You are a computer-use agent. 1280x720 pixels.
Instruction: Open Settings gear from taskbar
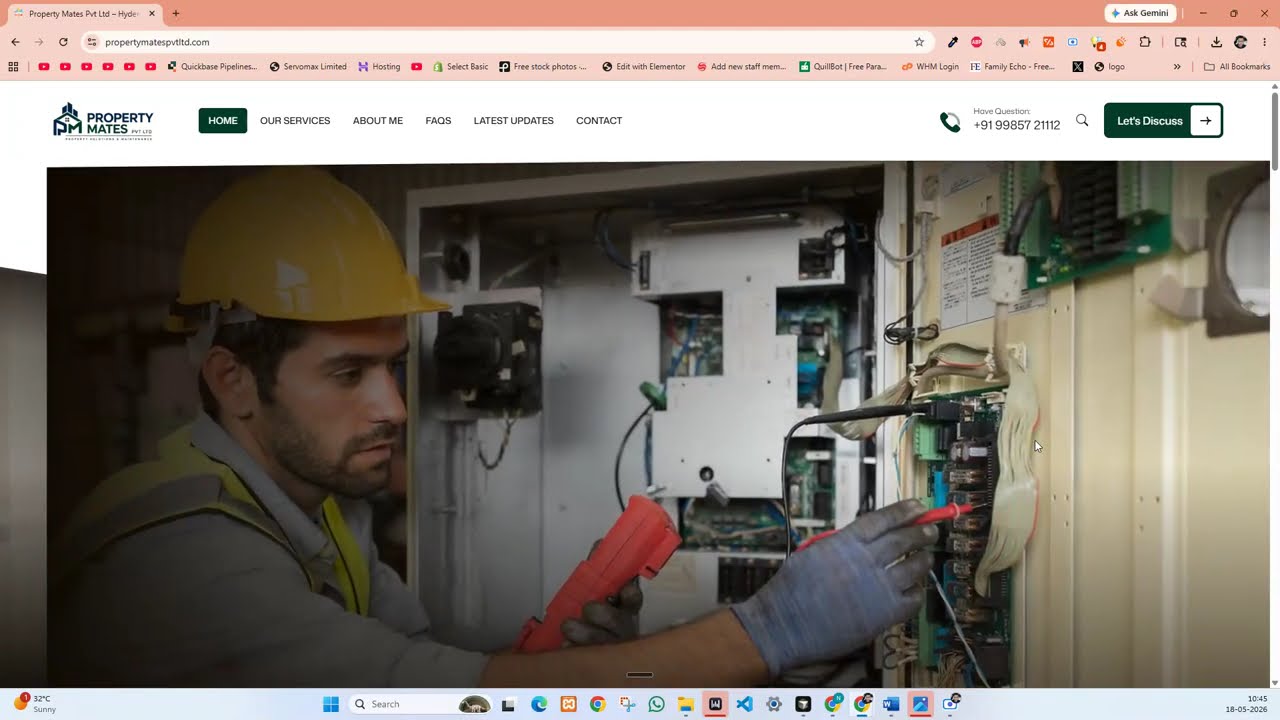(773, 704)
